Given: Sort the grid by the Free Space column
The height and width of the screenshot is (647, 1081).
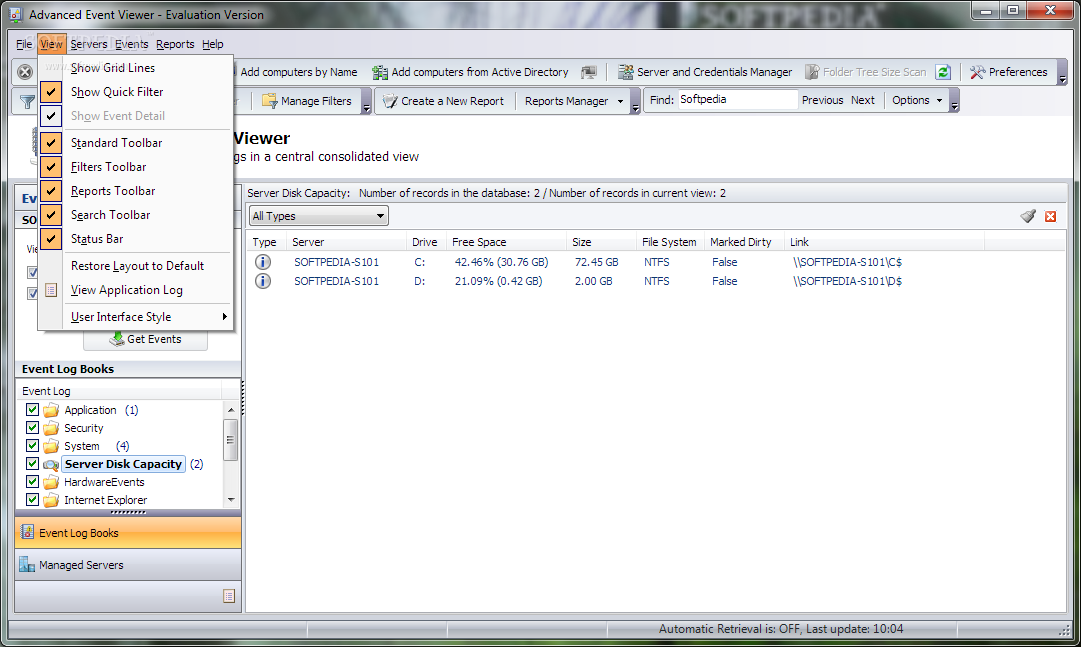Looking at the screenshot, I should [x=505, y=242].
